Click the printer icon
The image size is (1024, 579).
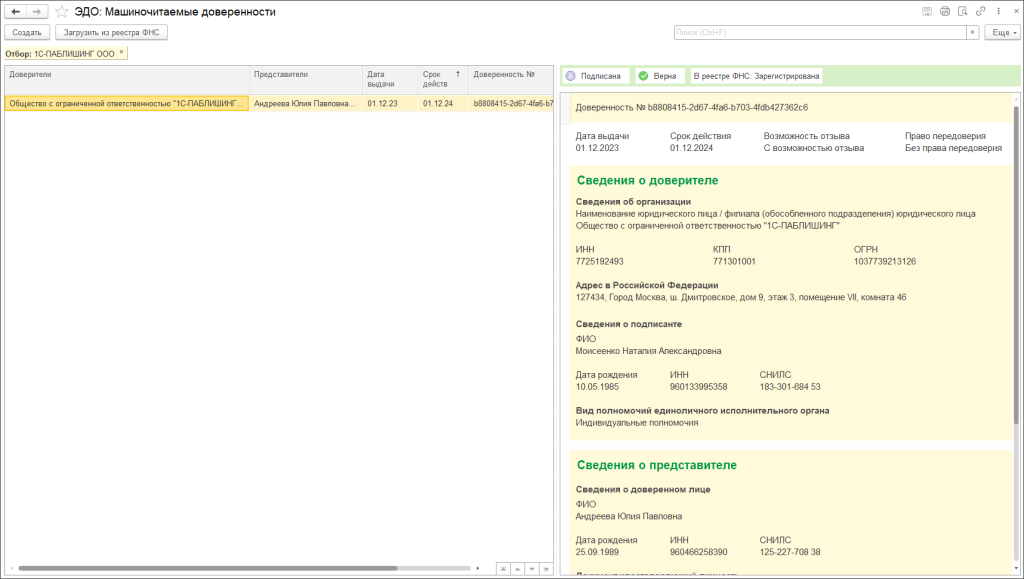[x=945, y=11]
